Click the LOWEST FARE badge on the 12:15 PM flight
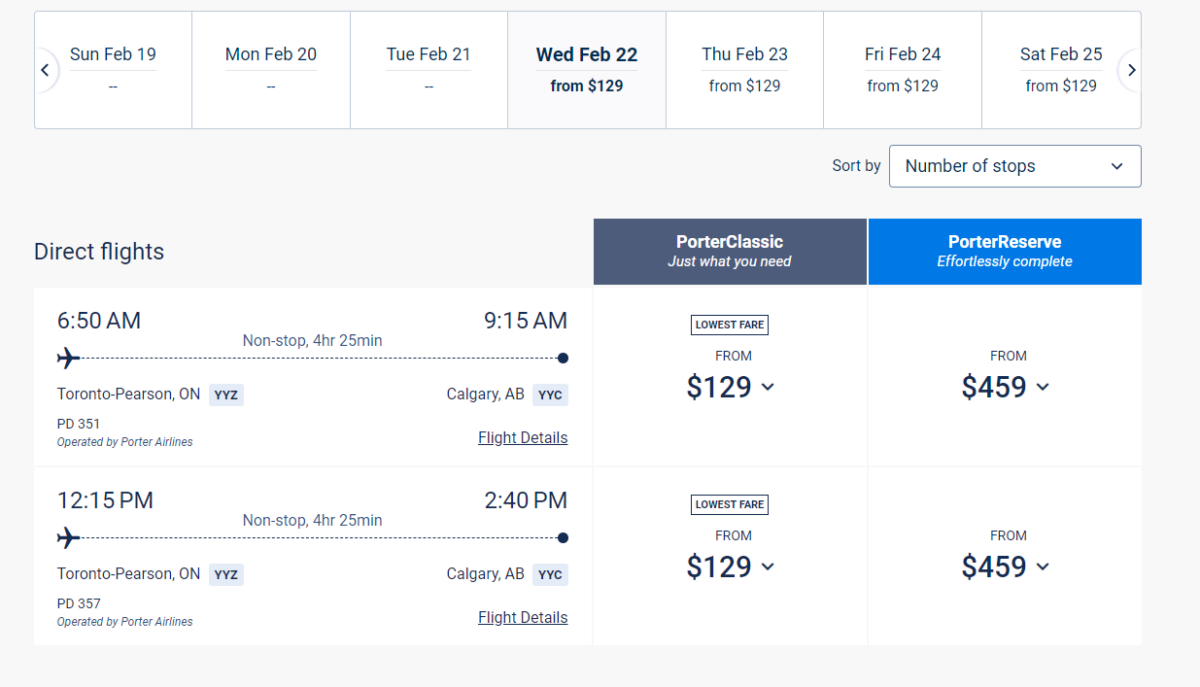 [729, 504]
